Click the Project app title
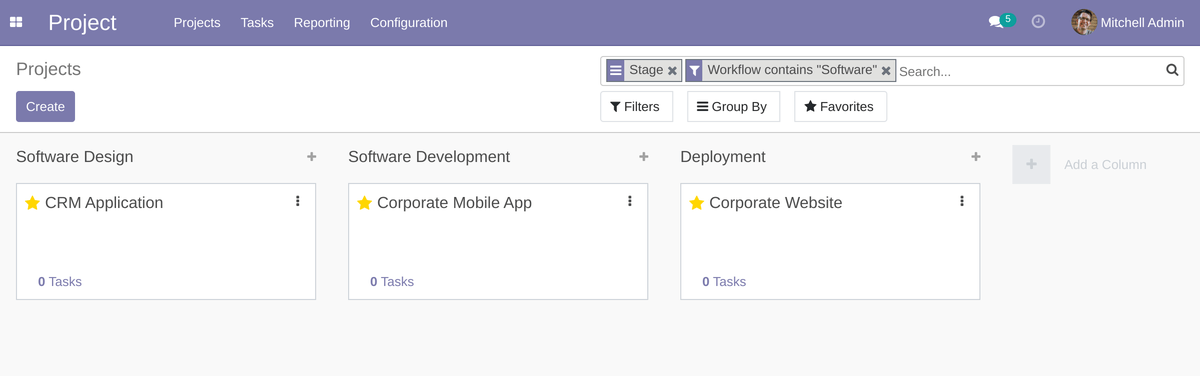The image size is (1200, 376). pos(82,22)
